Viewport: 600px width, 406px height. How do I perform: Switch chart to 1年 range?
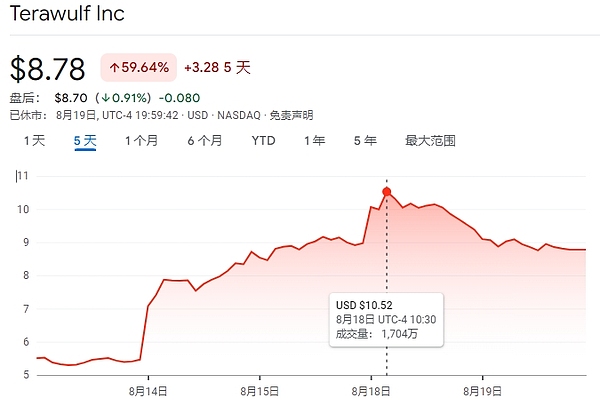click(x=315, y=141)
